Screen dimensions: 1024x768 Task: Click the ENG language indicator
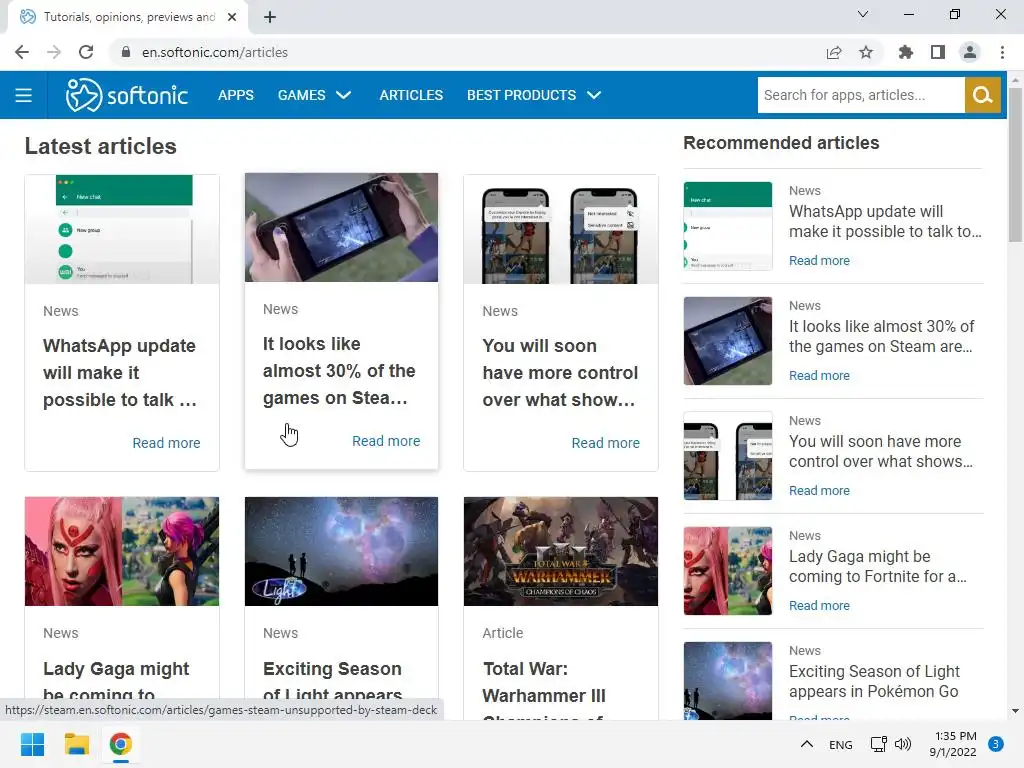(x=840, y=744)
